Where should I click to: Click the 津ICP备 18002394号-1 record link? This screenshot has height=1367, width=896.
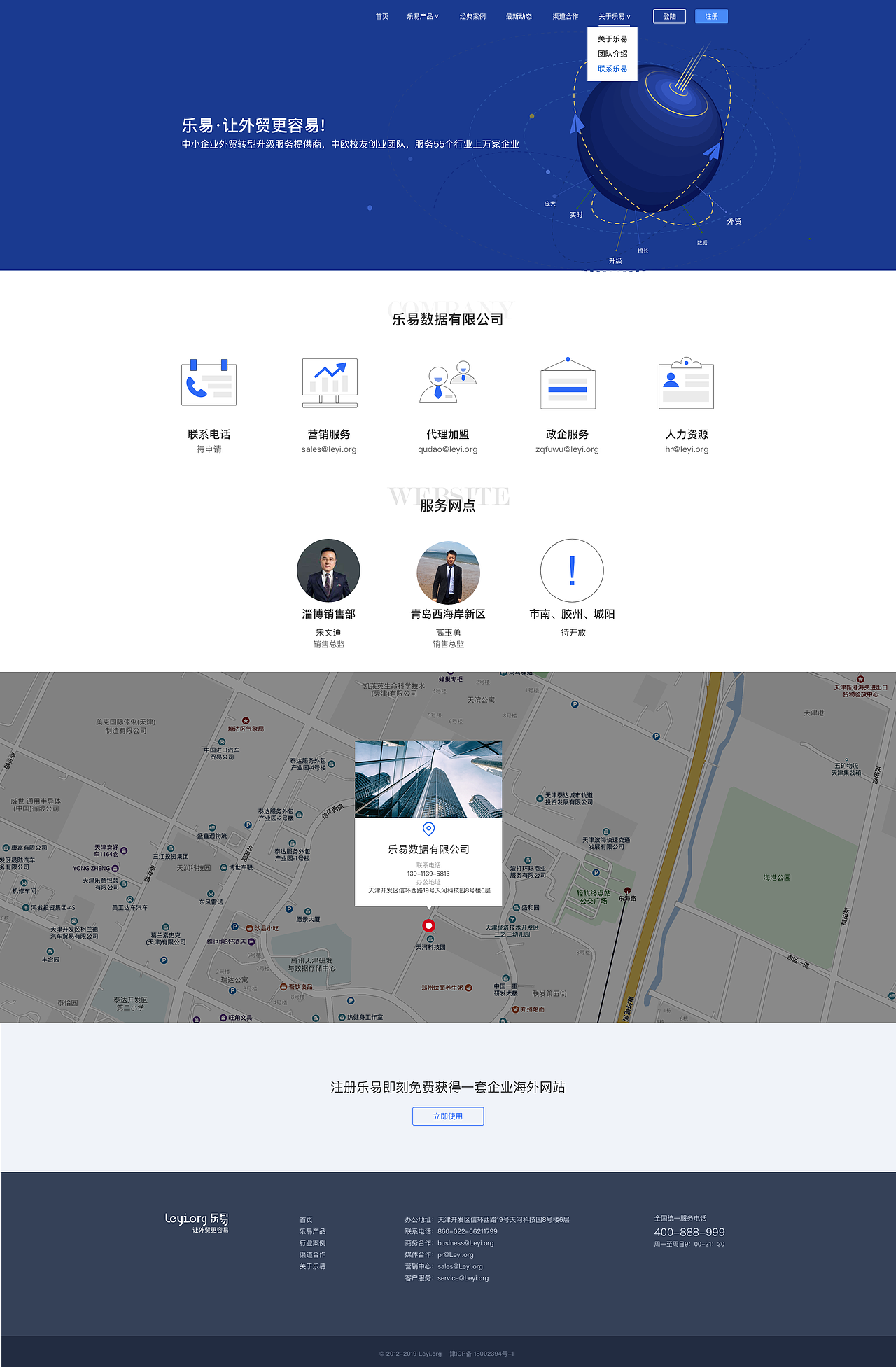(482, 1354)
